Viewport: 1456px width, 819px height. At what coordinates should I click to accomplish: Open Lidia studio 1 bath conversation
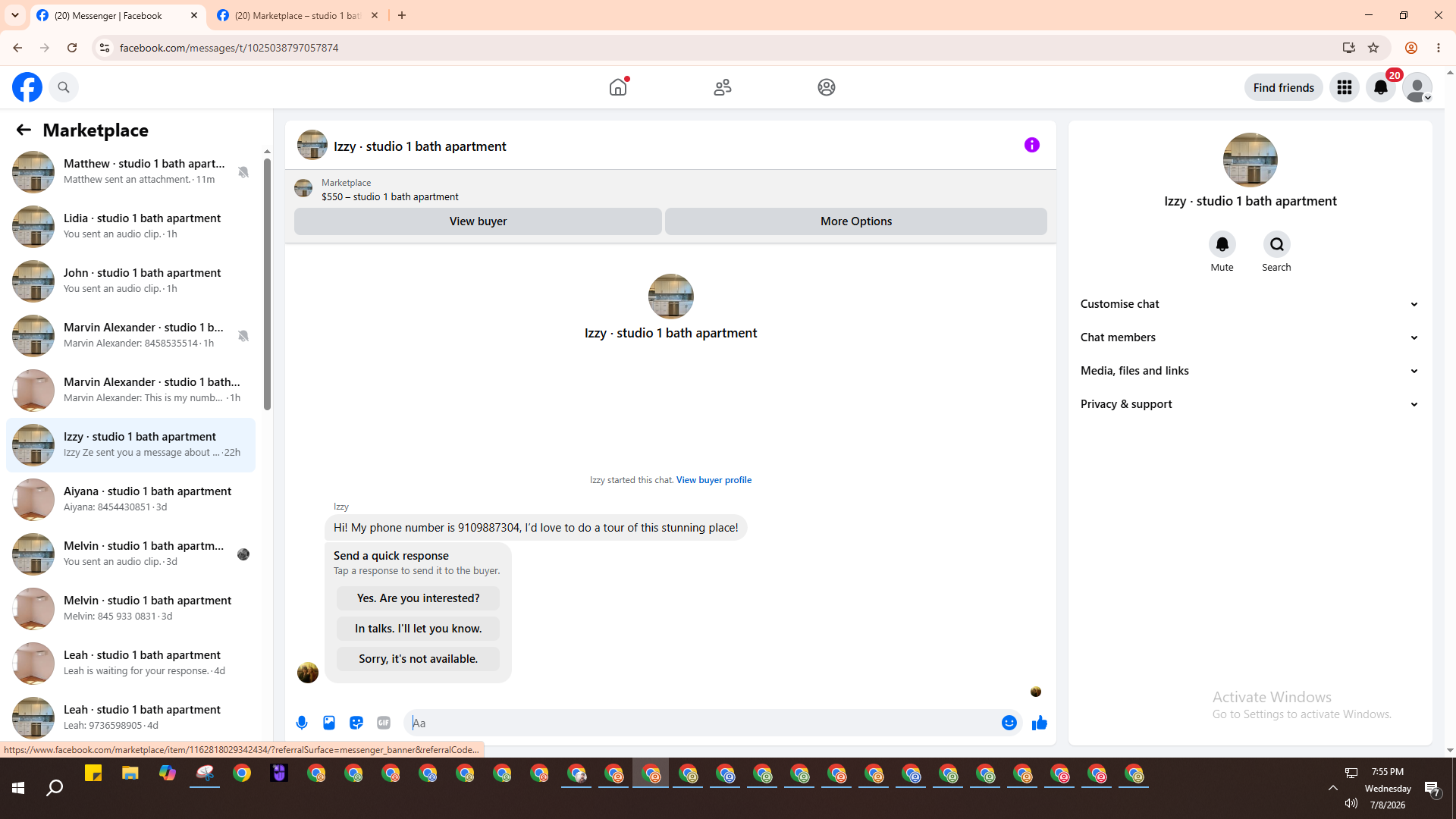130,227
